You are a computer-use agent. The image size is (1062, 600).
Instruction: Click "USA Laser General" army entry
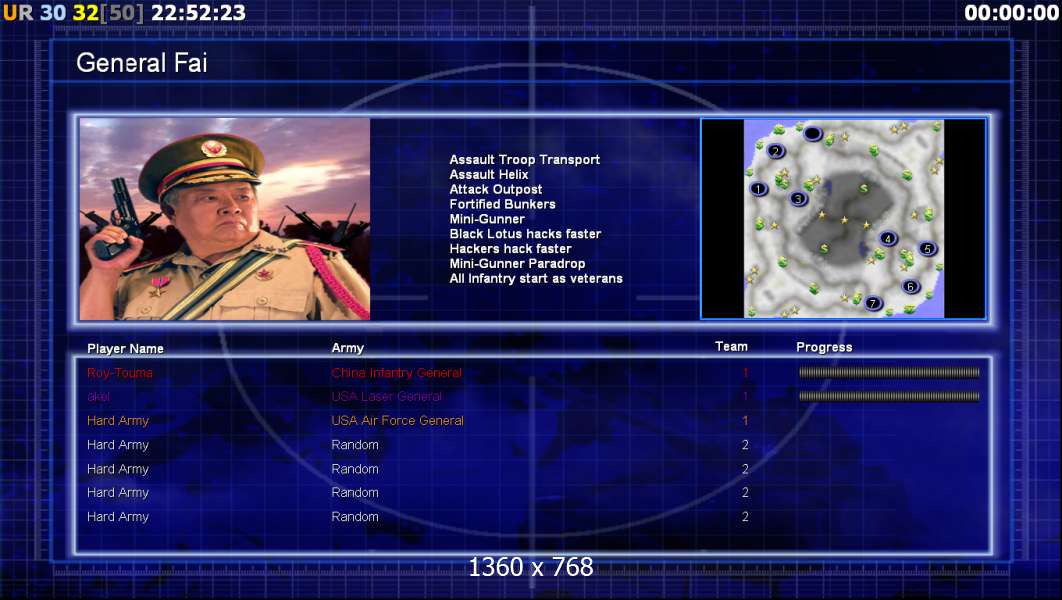tap(386, 397)
